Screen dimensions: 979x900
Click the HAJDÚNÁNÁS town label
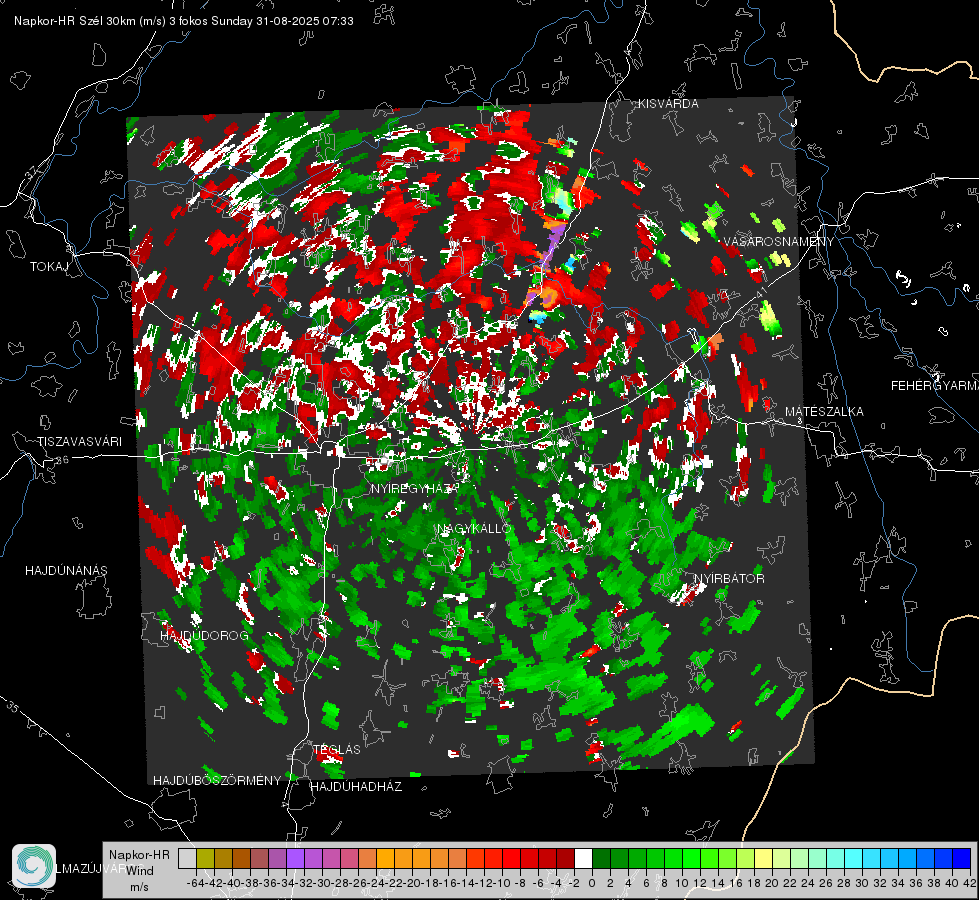pyautogui.click(x=66, y=570)
